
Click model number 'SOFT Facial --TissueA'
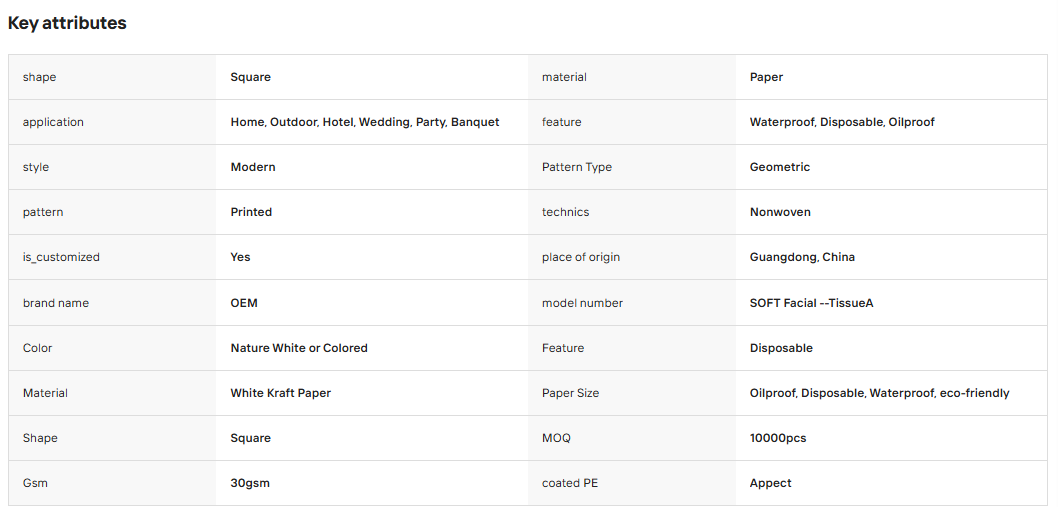(x=812, y=303)
